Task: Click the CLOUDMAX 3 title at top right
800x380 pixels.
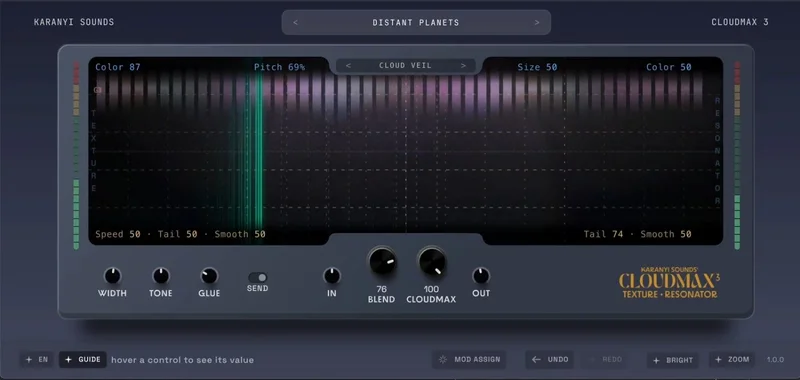Action: [x=740, y=22]
